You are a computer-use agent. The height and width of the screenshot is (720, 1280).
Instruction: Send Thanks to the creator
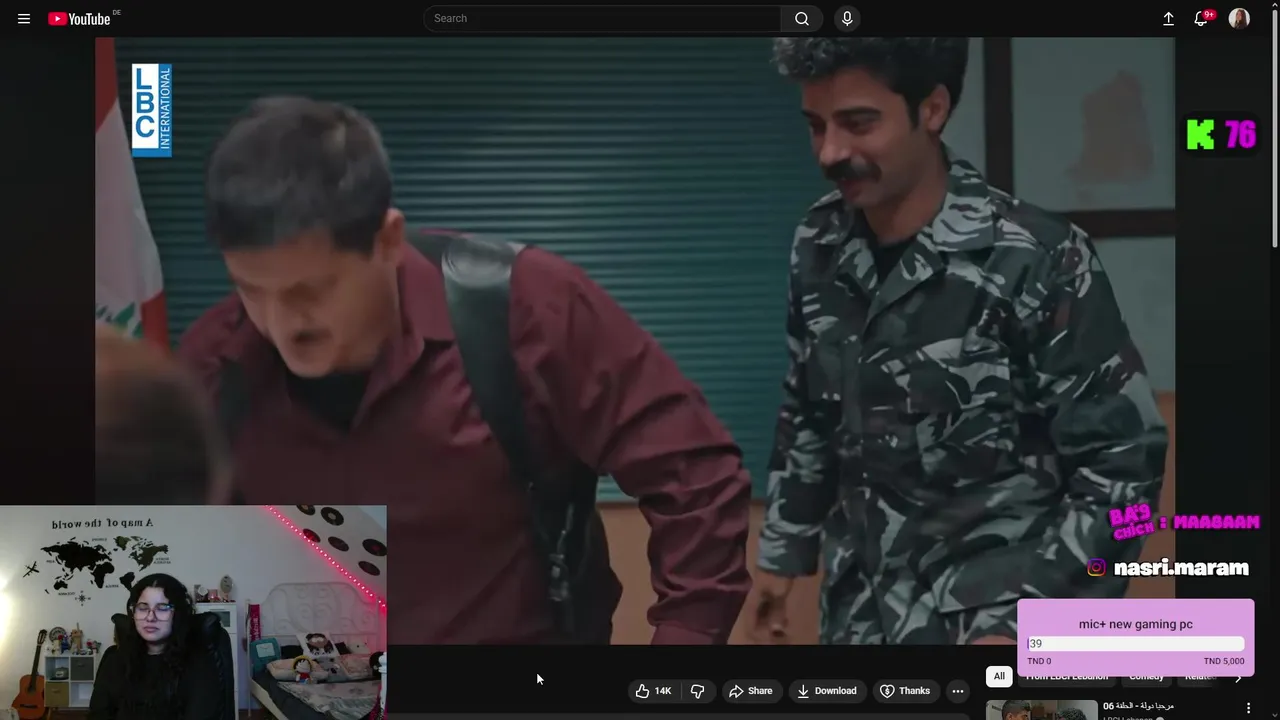905,691
